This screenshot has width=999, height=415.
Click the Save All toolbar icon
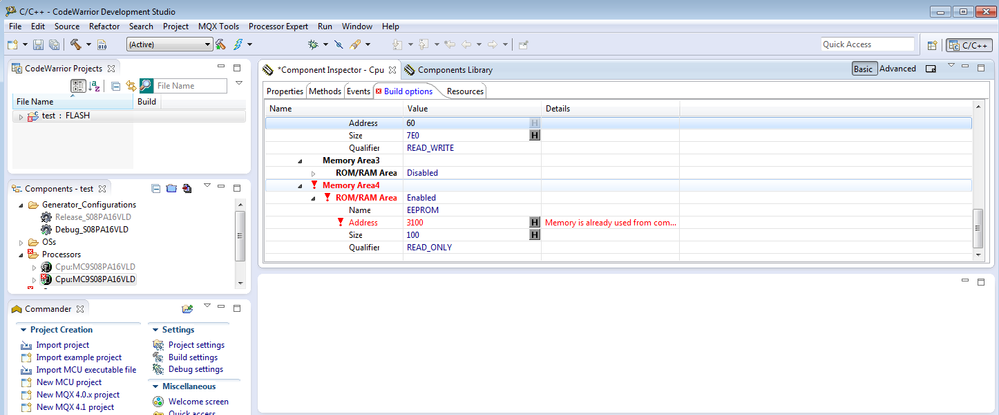54,45
